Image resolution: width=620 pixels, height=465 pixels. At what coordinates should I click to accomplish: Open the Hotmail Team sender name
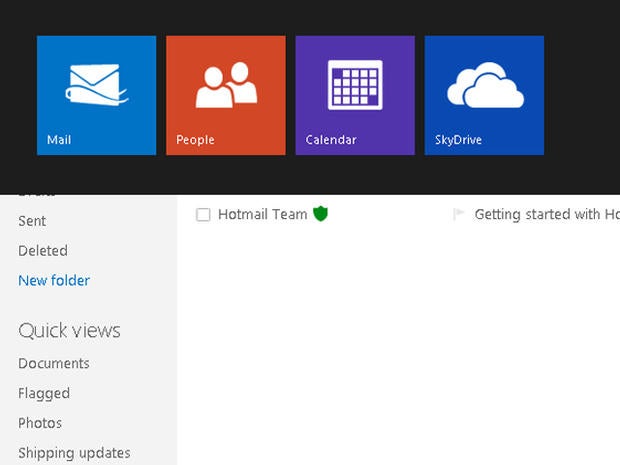(263, 214)
